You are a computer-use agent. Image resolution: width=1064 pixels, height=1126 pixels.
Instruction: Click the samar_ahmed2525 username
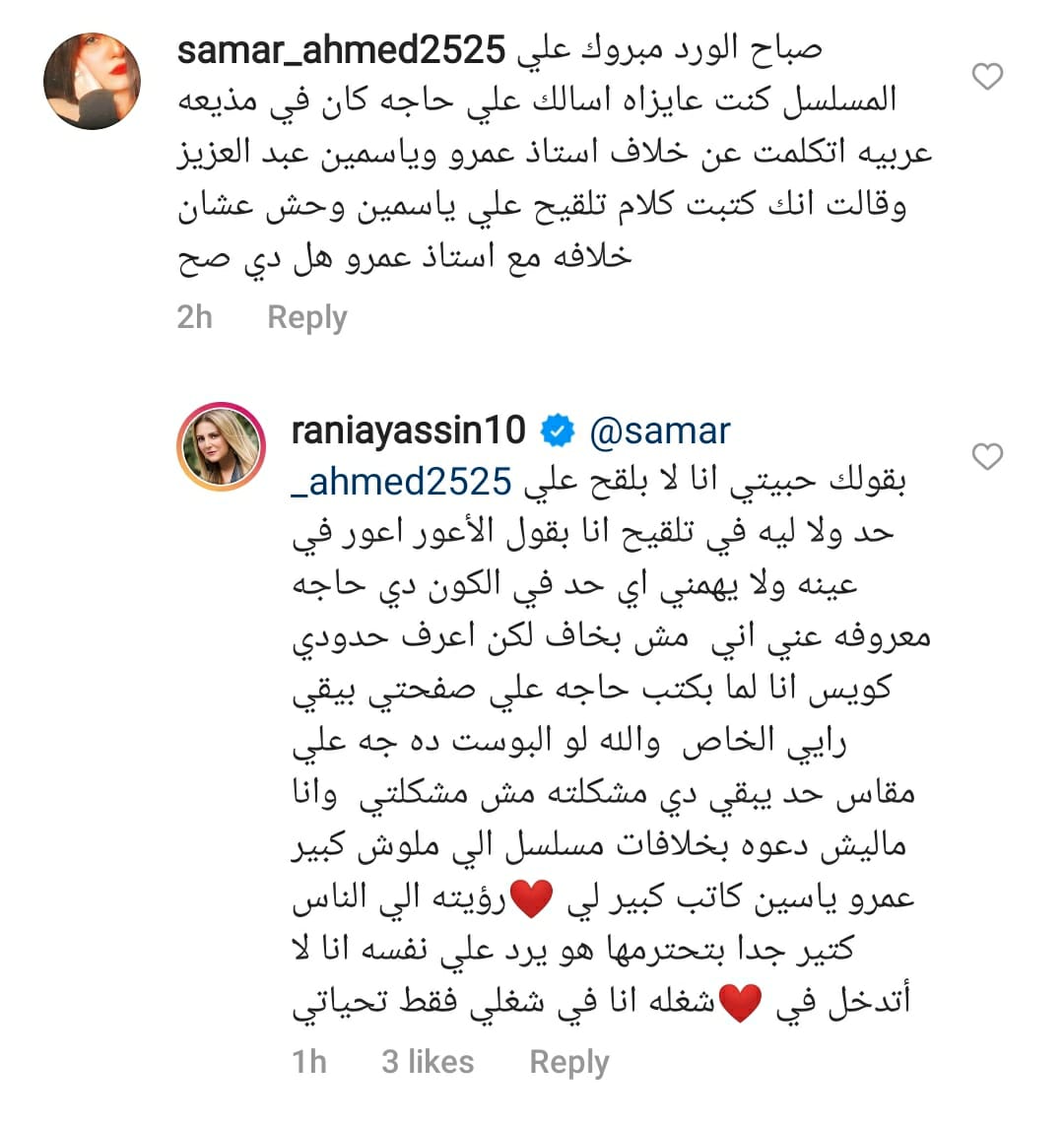pos(341,49)
